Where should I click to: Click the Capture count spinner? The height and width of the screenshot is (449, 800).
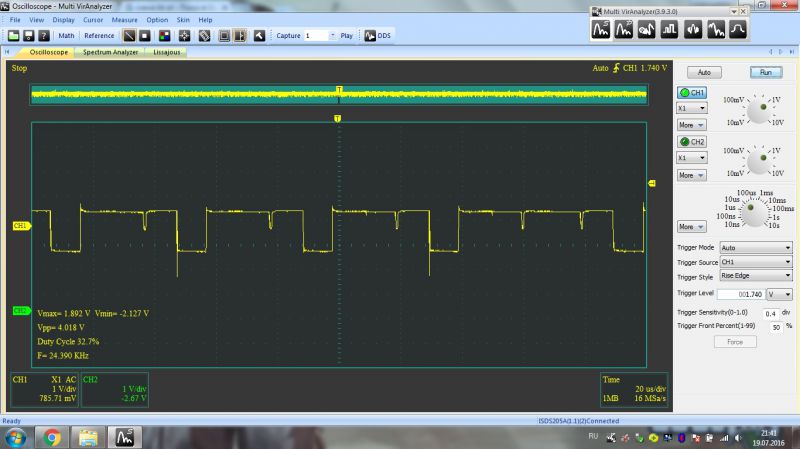click(x=333, y=36)
